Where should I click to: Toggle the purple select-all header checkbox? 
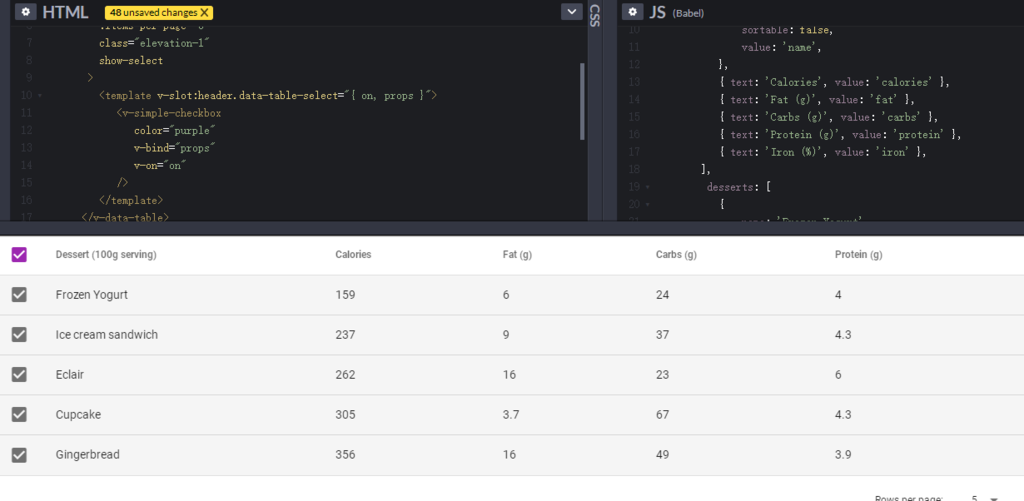[x=19, y=255]
